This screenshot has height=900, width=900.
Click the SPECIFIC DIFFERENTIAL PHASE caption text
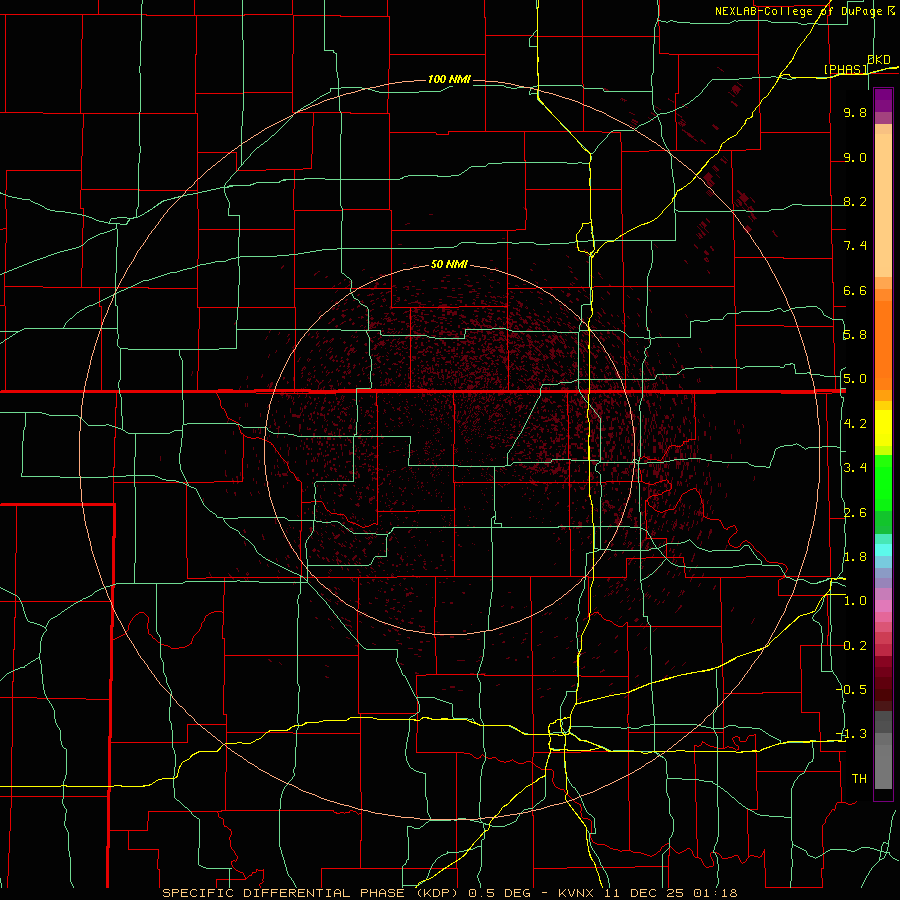click(284, 893)
